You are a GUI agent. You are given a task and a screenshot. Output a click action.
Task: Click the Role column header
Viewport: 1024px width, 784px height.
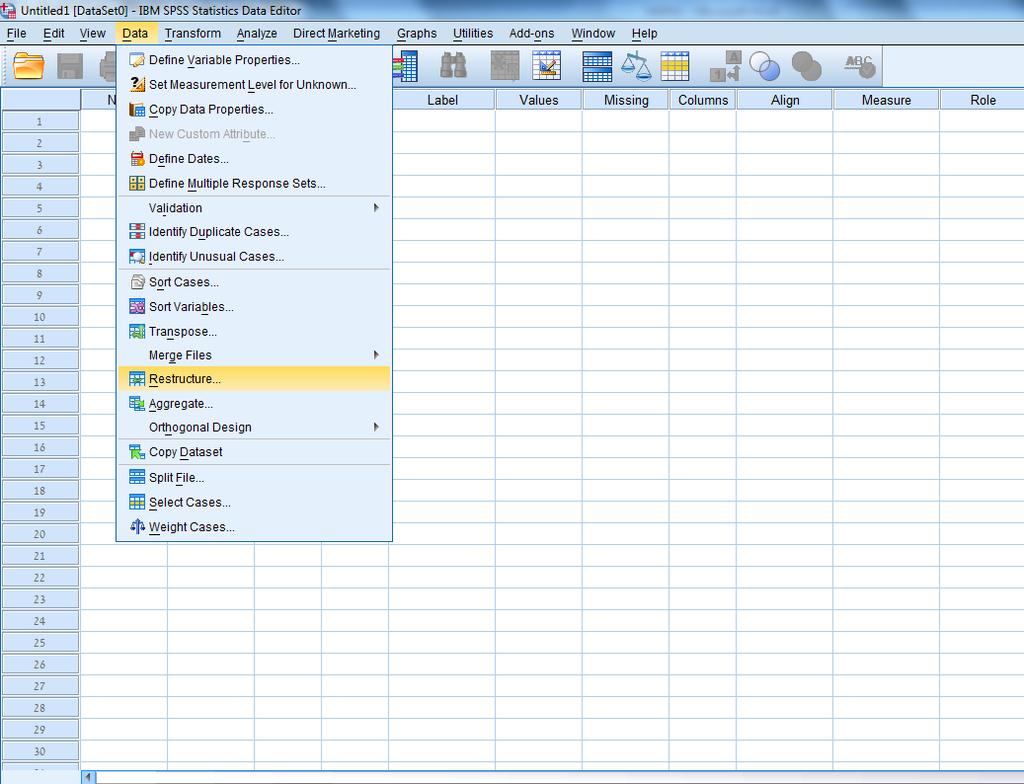tap(982, 100)
